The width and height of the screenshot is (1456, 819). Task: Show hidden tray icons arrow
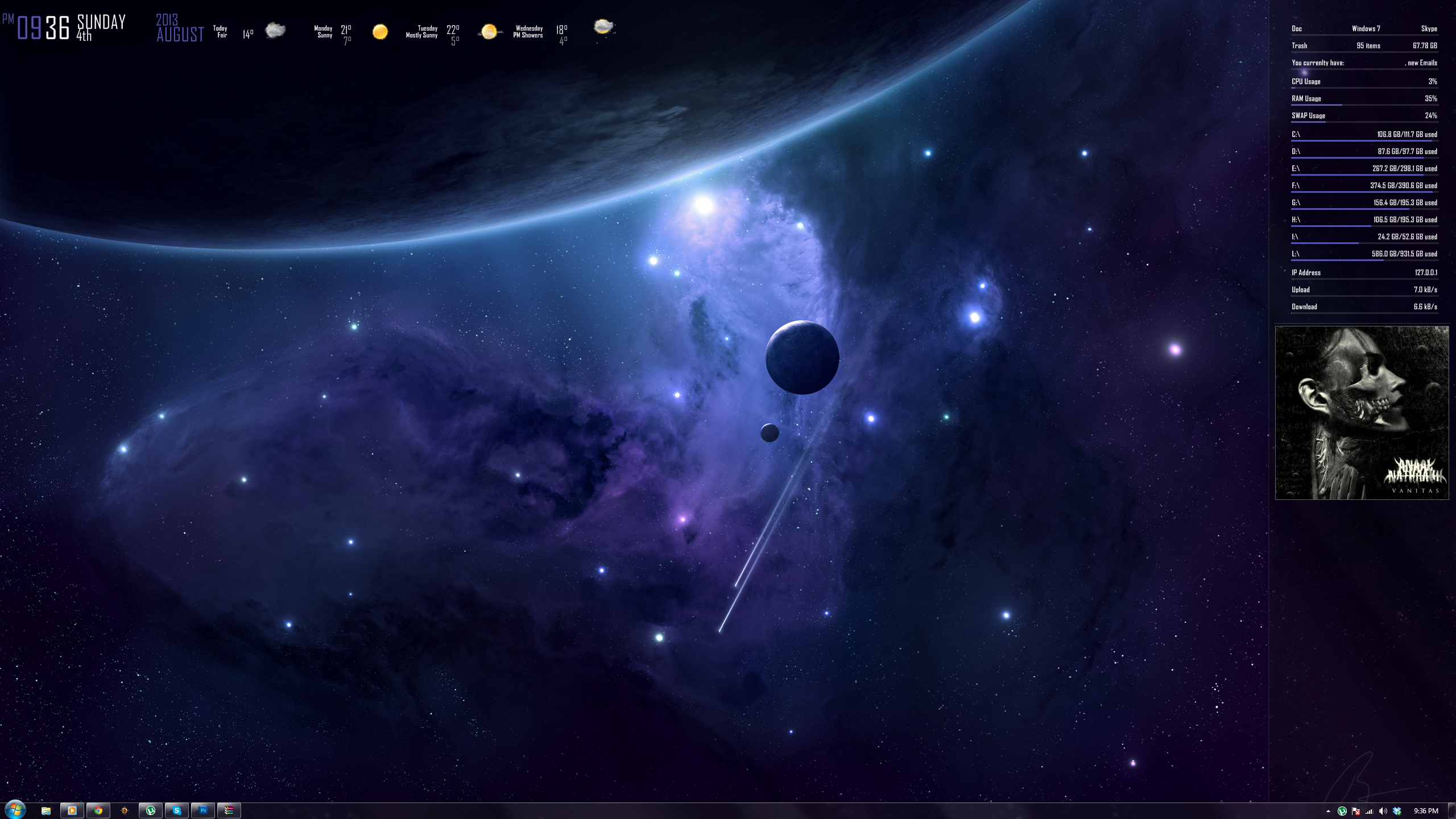pyautogui.click(x=1328, y=811)
